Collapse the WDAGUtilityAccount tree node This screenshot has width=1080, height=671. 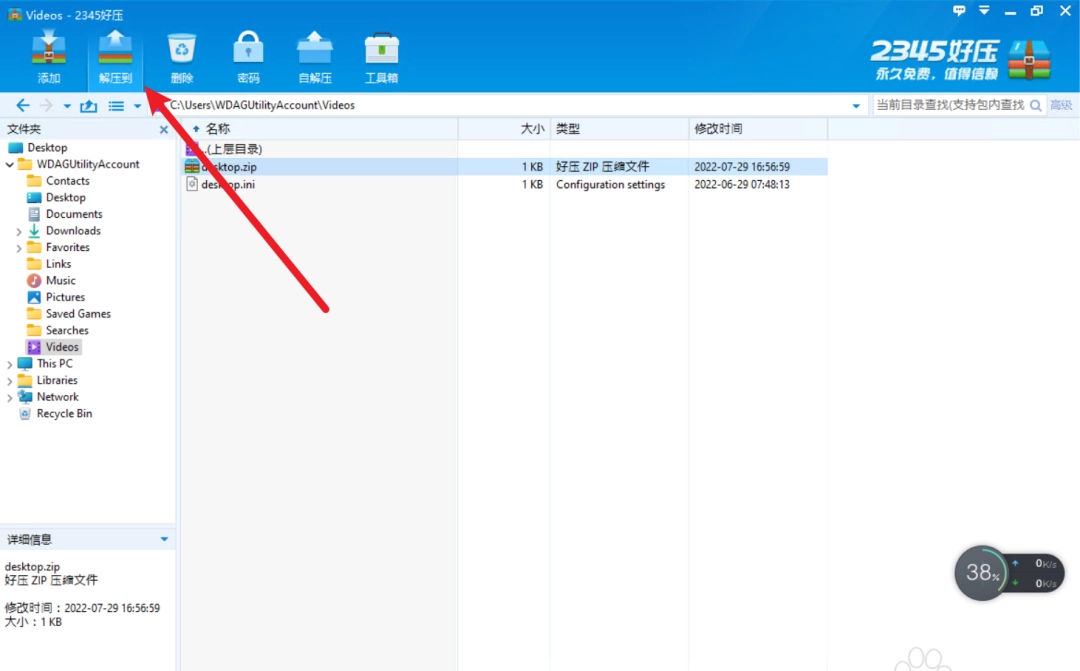click(x=10, y=165)
